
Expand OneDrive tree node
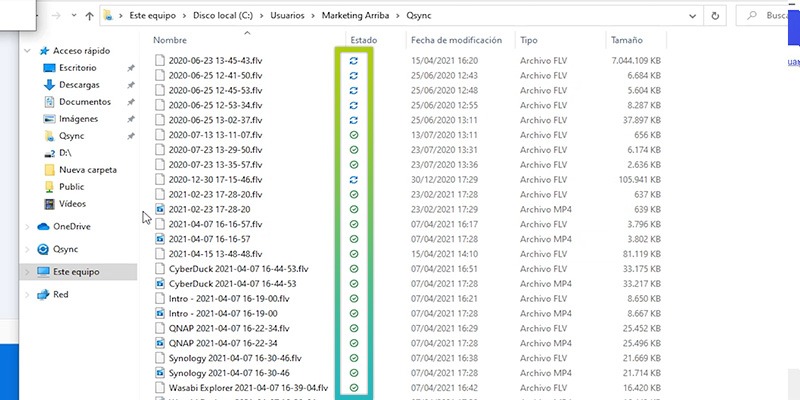coord(28,227)
